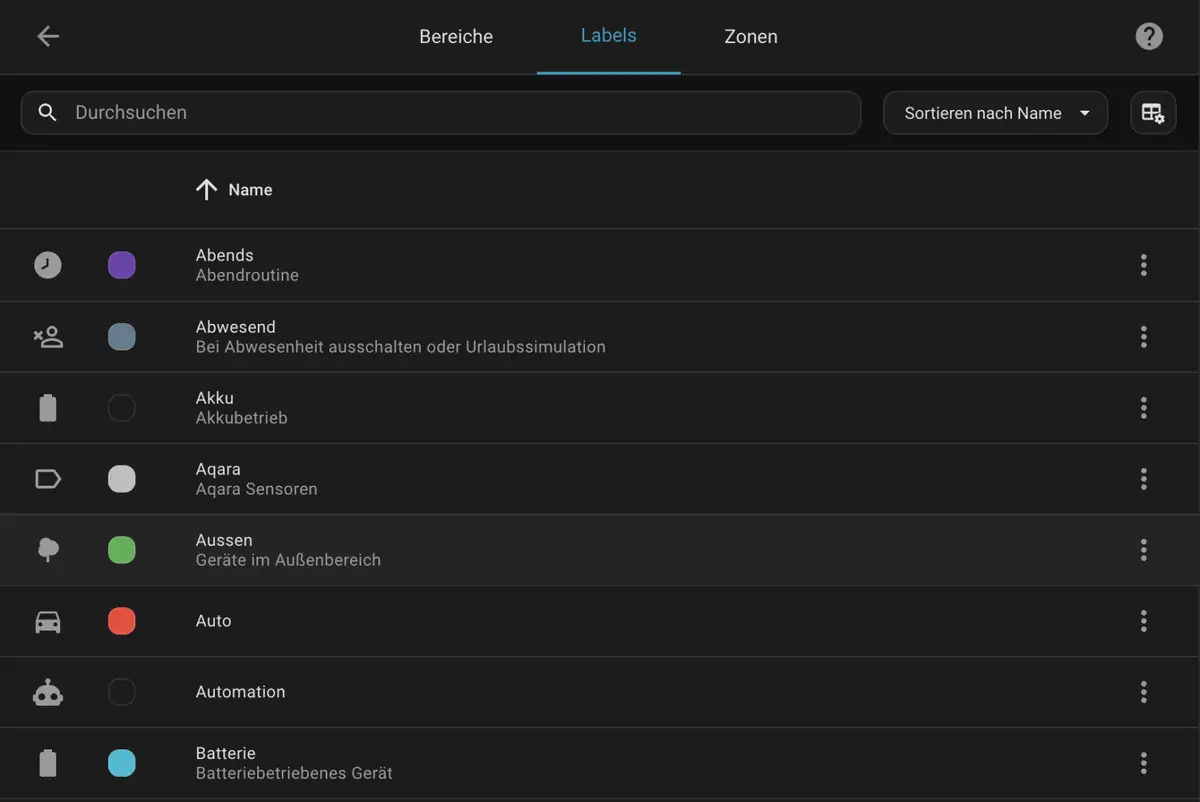The width and height of the screenshot is (1200, 802).
Task: Click the red color swatch for Auto
Action: pos(122,621)
